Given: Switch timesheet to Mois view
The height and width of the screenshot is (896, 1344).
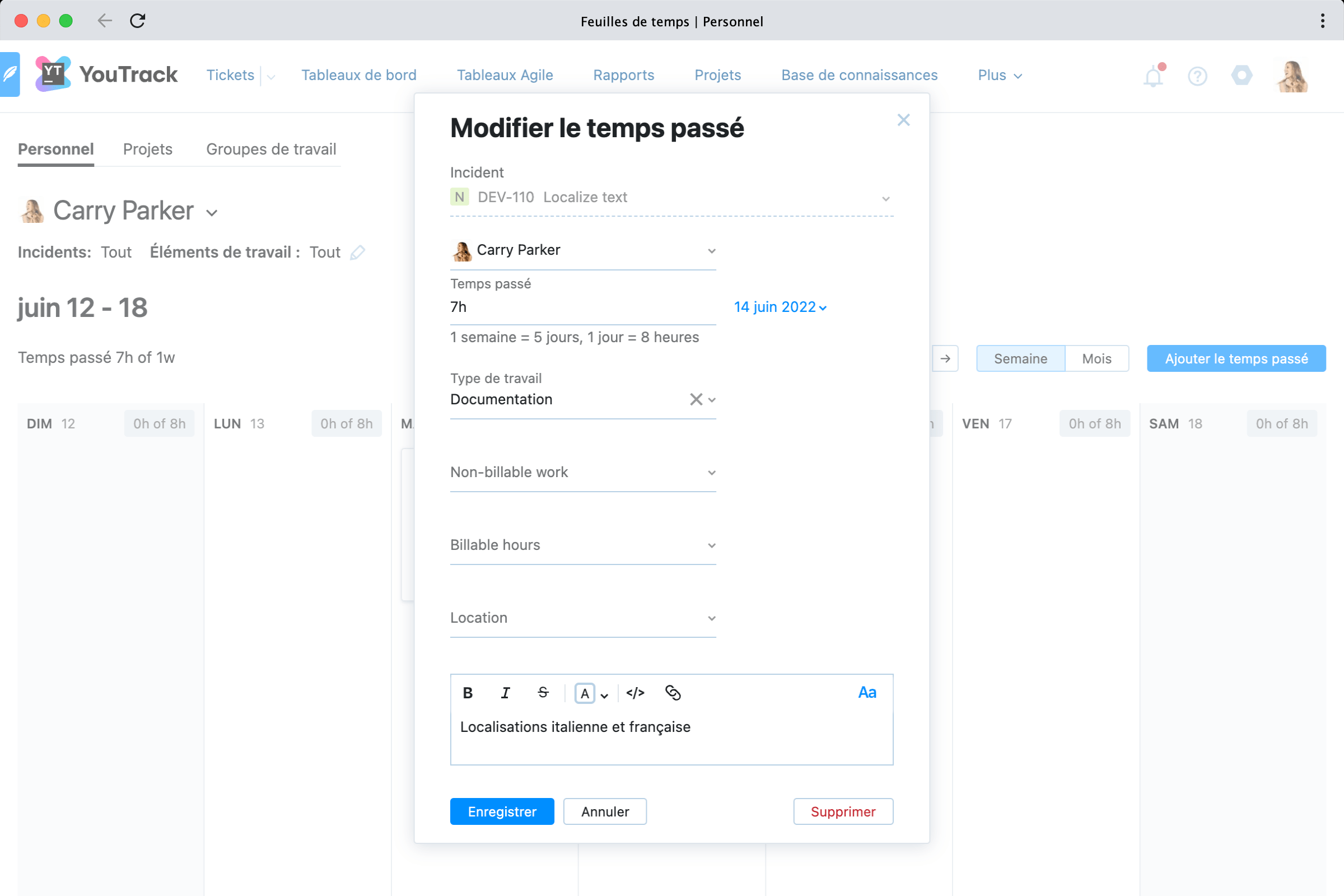Looking at the screenshot, I should pyautogui.click(x=1096, y=359).
